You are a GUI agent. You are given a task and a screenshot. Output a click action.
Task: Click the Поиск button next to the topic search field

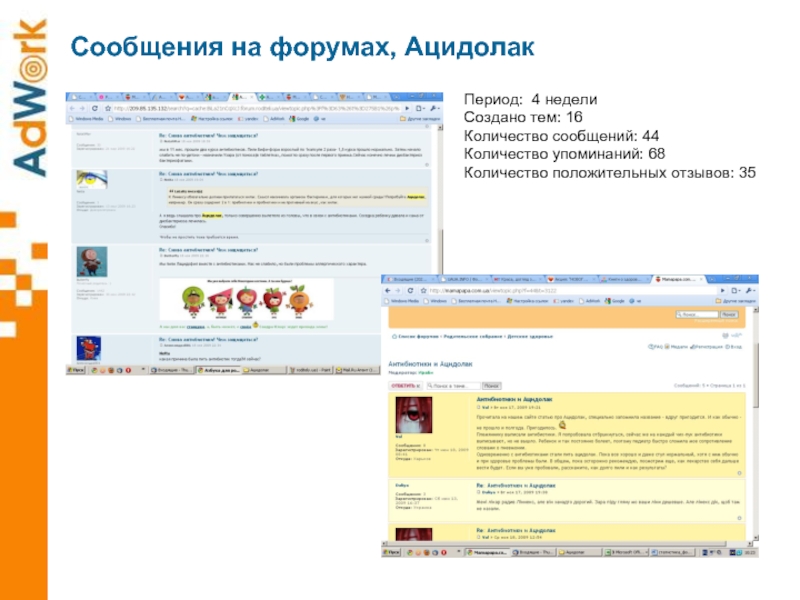(x=492, y=386)
